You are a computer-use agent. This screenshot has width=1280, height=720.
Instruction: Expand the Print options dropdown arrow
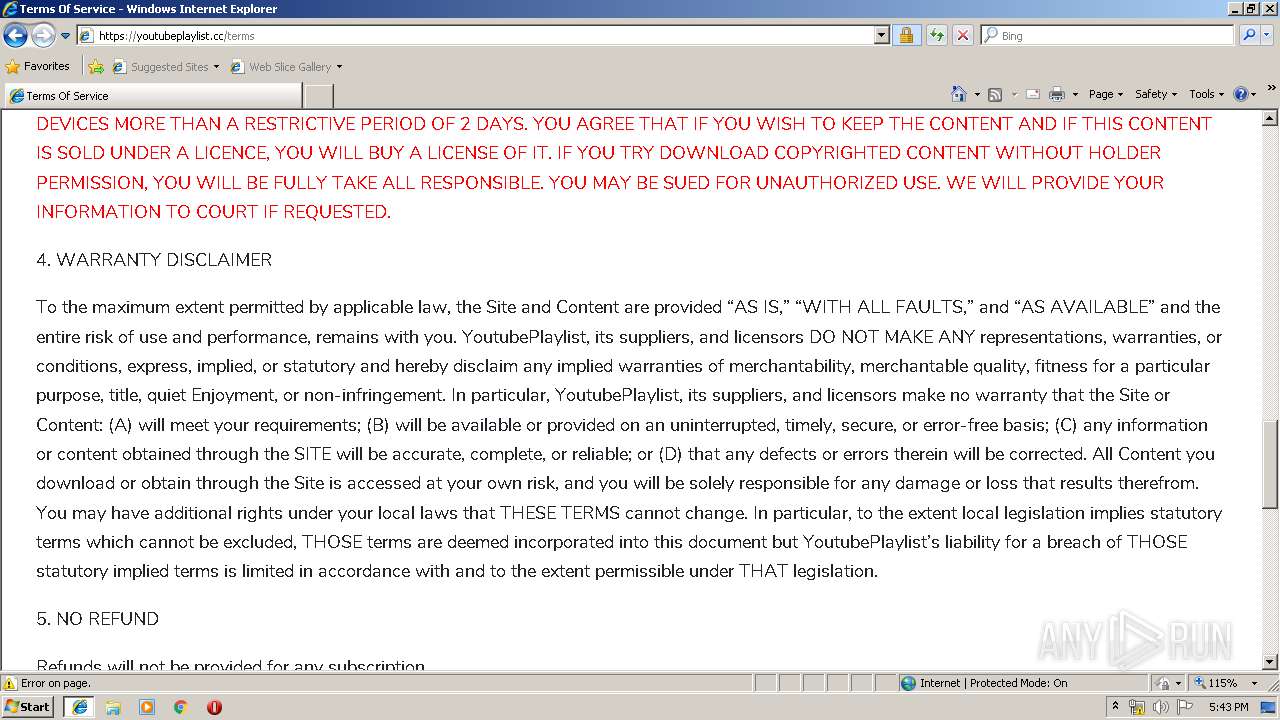click(x=1075, y=94)
